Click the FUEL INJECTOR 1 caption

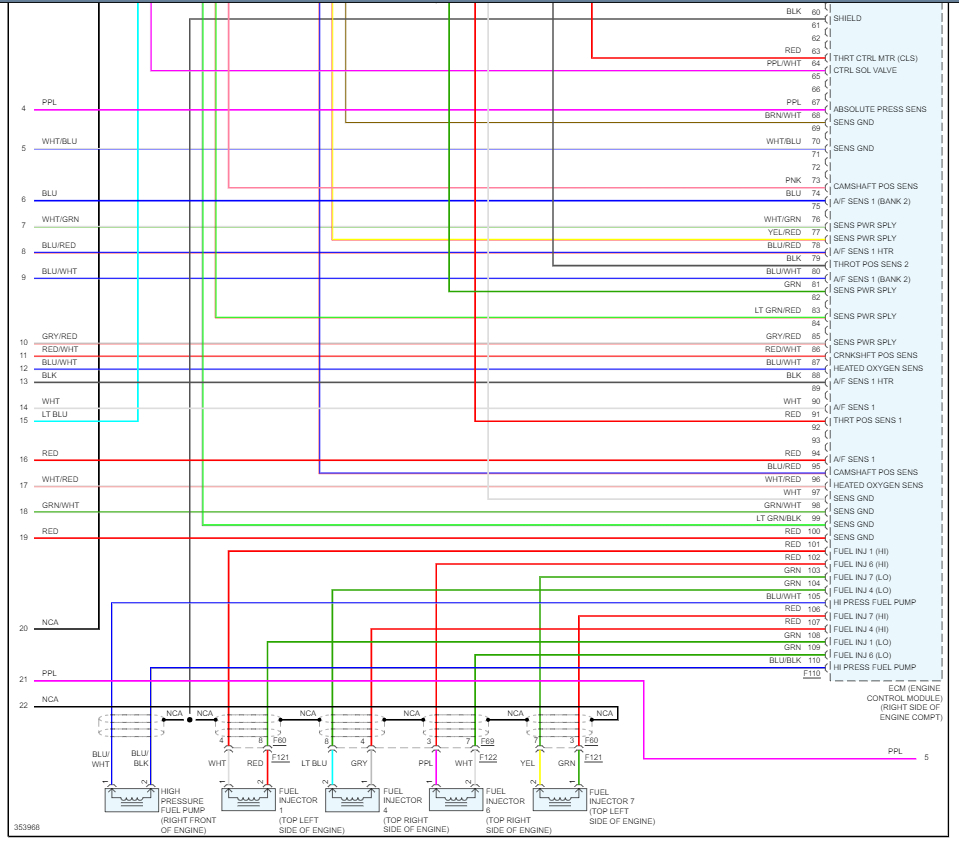311,811
